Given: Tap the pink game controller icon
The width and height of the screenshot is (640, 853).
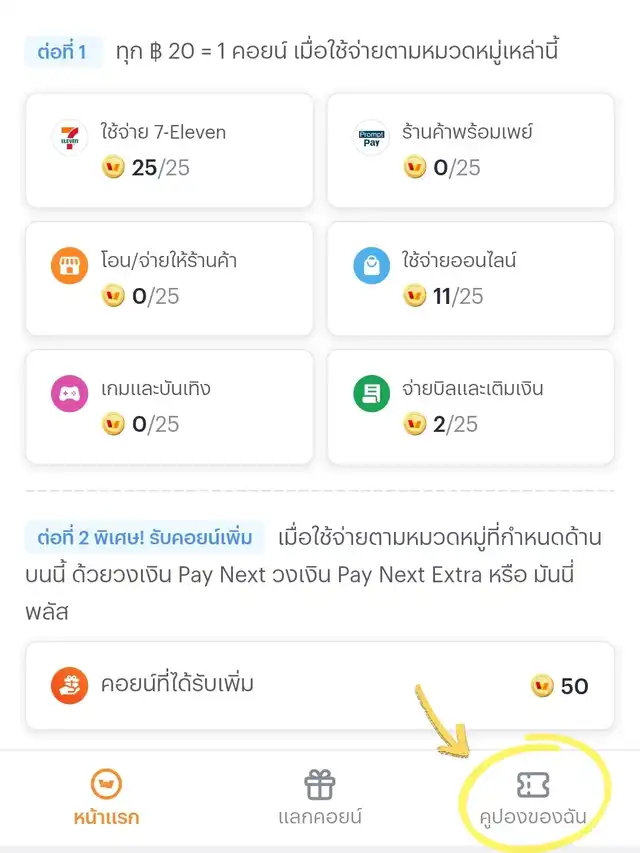Looking at the screenshot, I should coord(69,393).
